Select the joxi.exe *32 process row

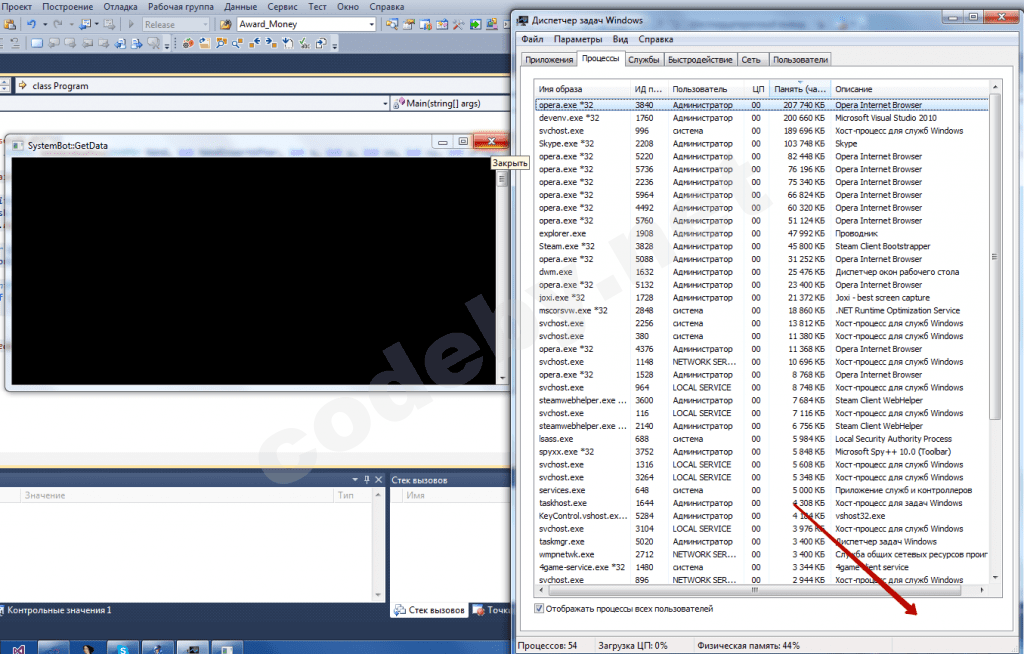click(761, 298)
